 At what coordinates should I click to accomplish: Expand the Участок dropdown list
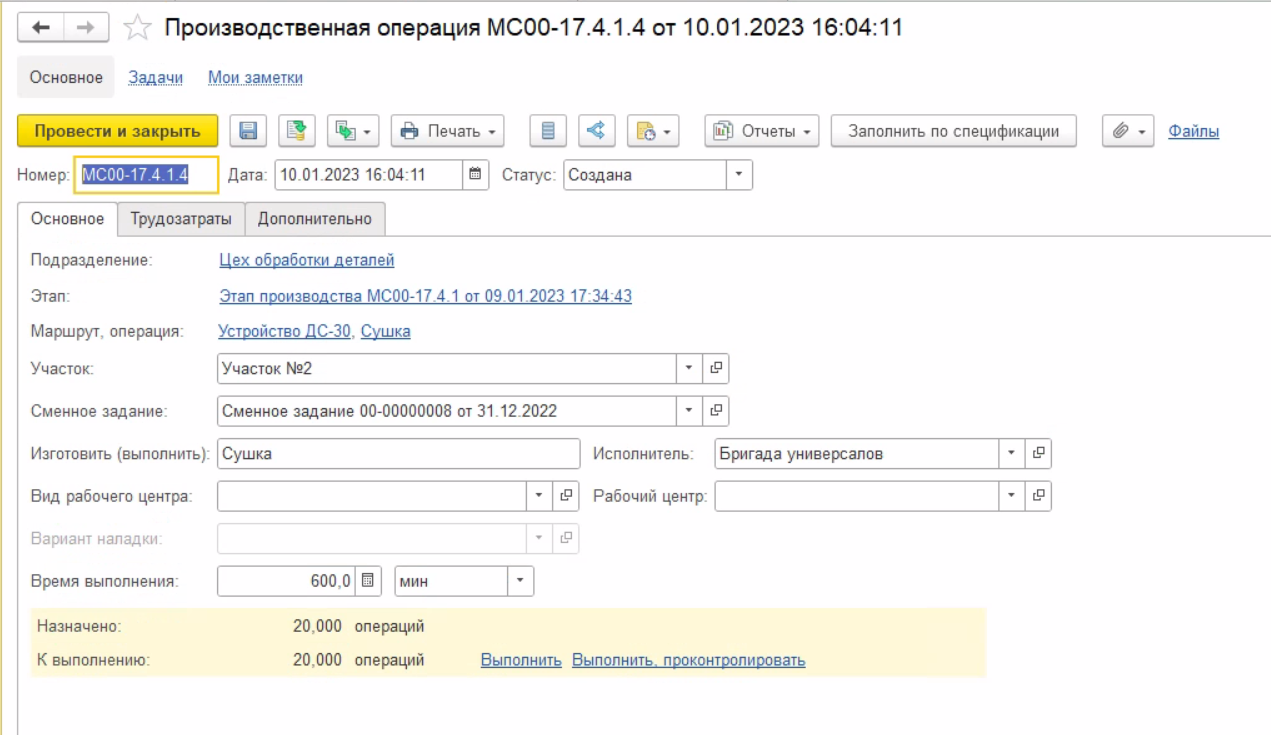click(688, 369)
